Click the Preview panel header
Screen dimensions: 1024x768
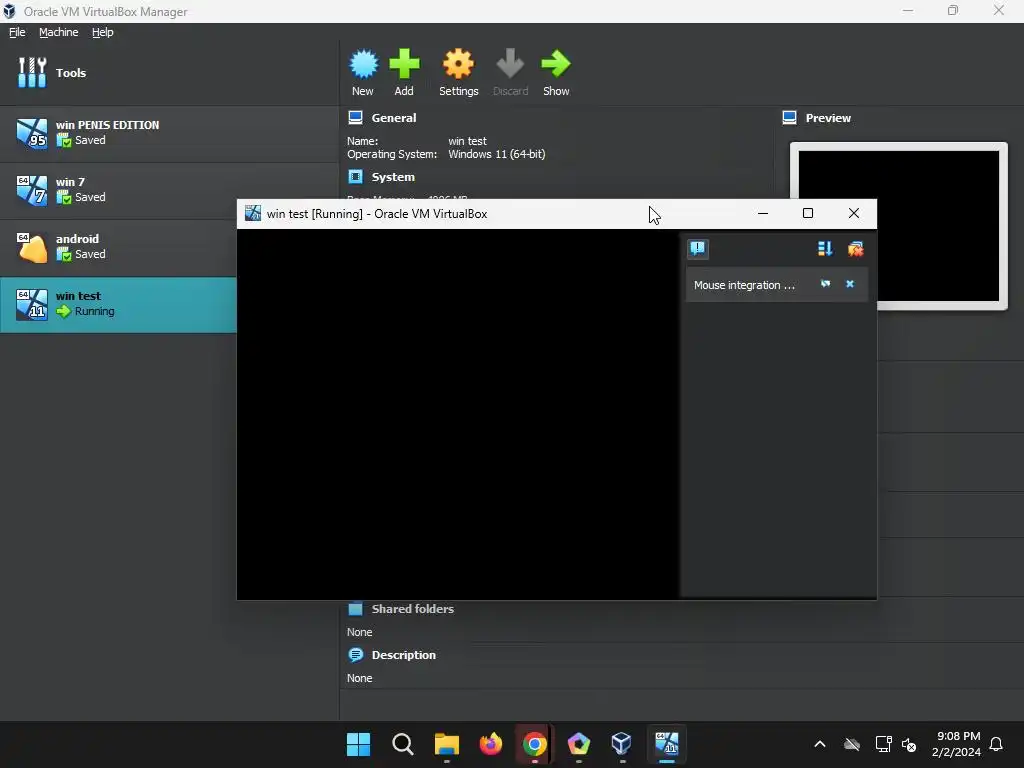827,118
